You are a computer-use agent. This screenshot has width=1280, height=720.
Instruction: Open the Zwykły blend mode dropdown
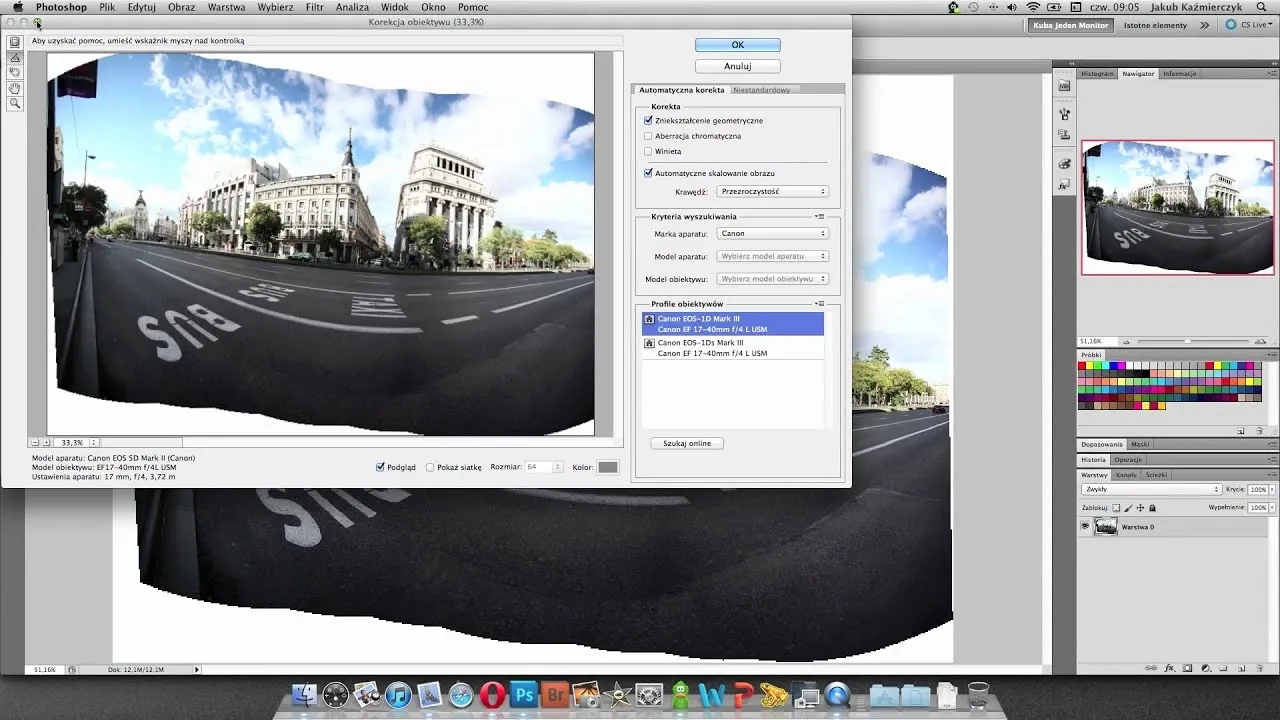tap(1150, 489)
